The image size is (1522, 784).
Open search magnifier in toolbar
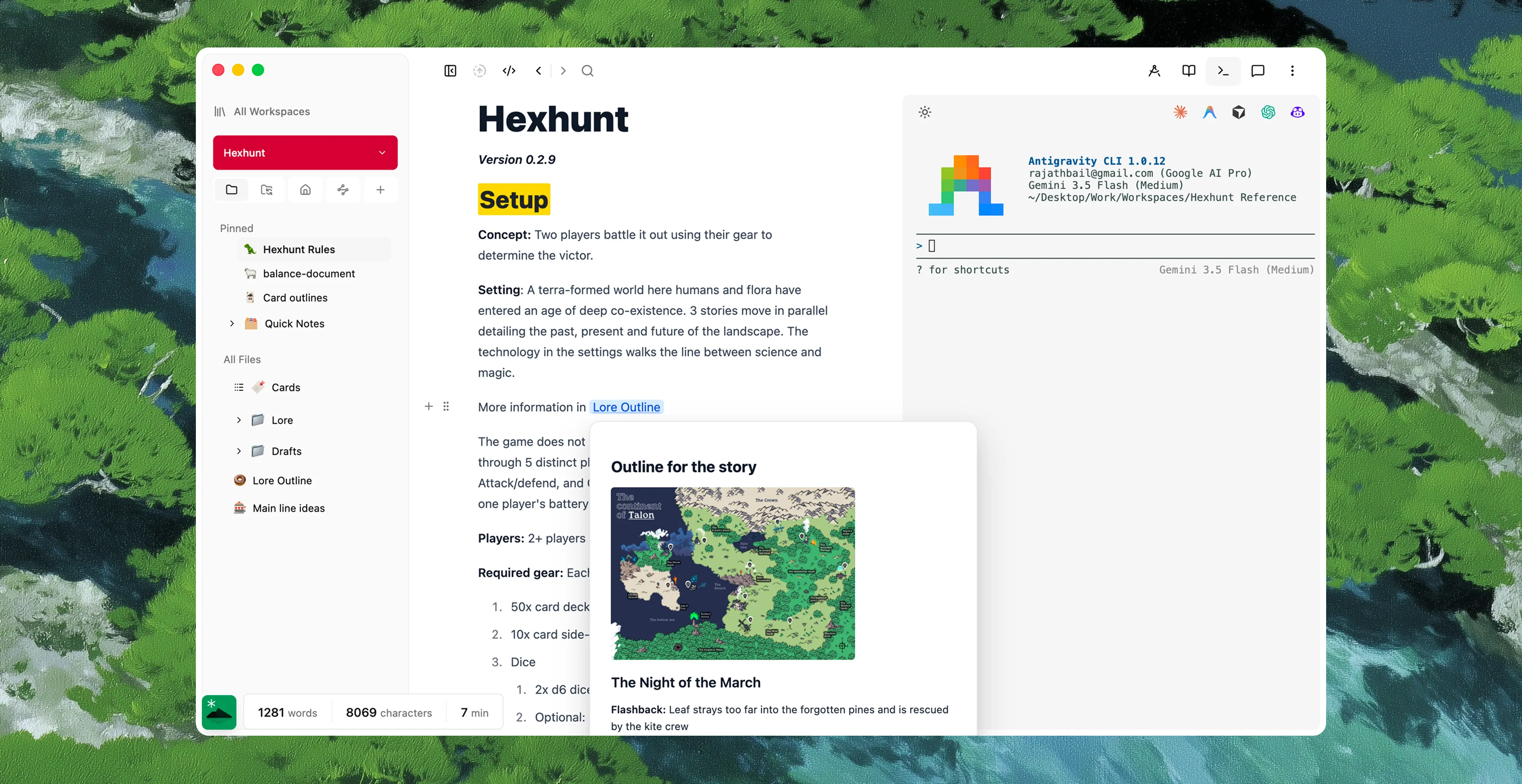587,71
